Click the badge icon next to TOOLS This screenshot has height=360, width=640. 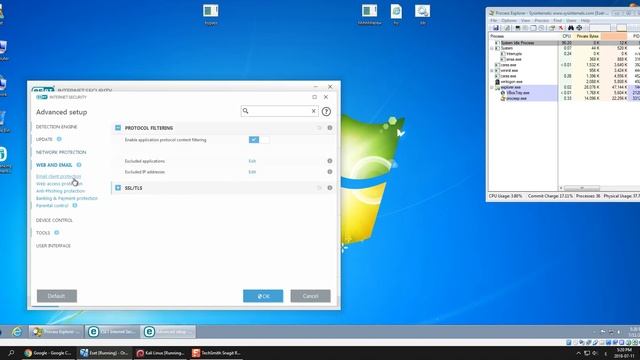56,233
